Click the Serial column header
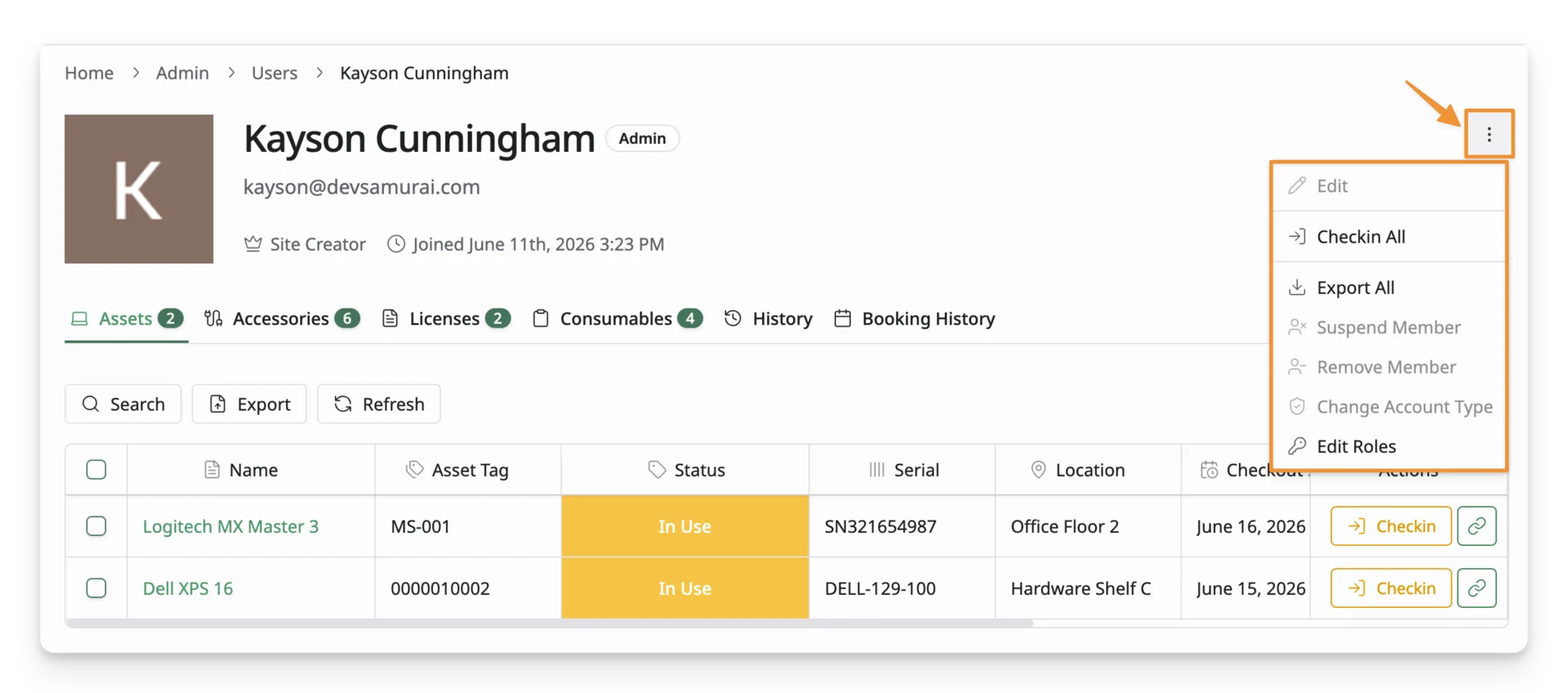Screen dimensions: 1568x693 click(x=903, y=470)
